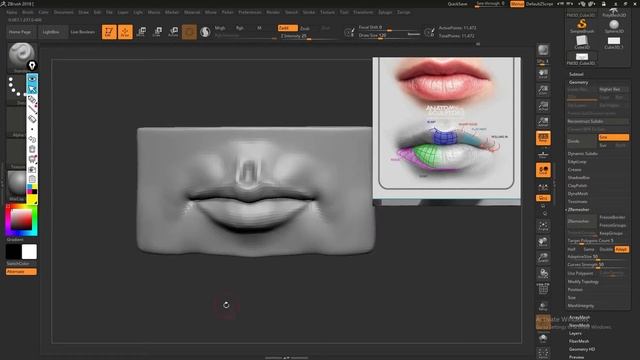
Task: Select the Rotate gizmo icon
Action: 173,32
